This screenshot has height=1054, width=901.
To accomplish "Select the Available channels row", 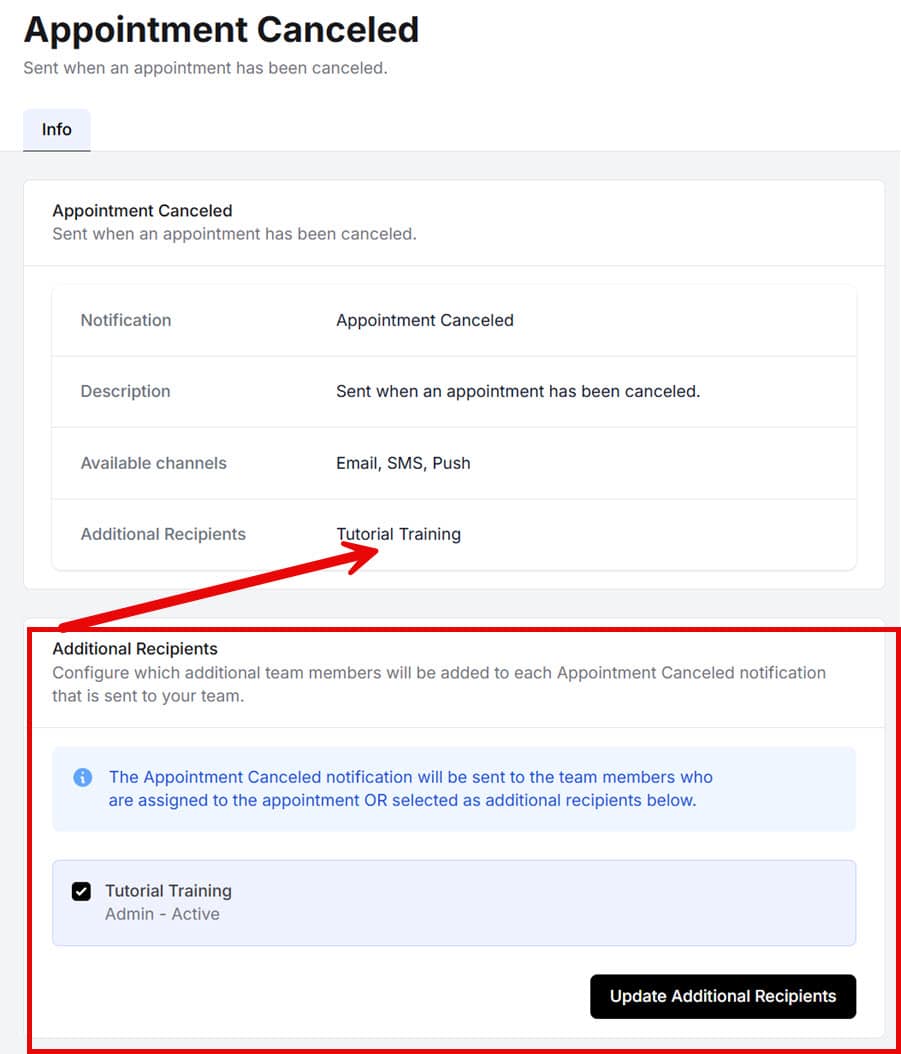I will (x=153, y=463).
